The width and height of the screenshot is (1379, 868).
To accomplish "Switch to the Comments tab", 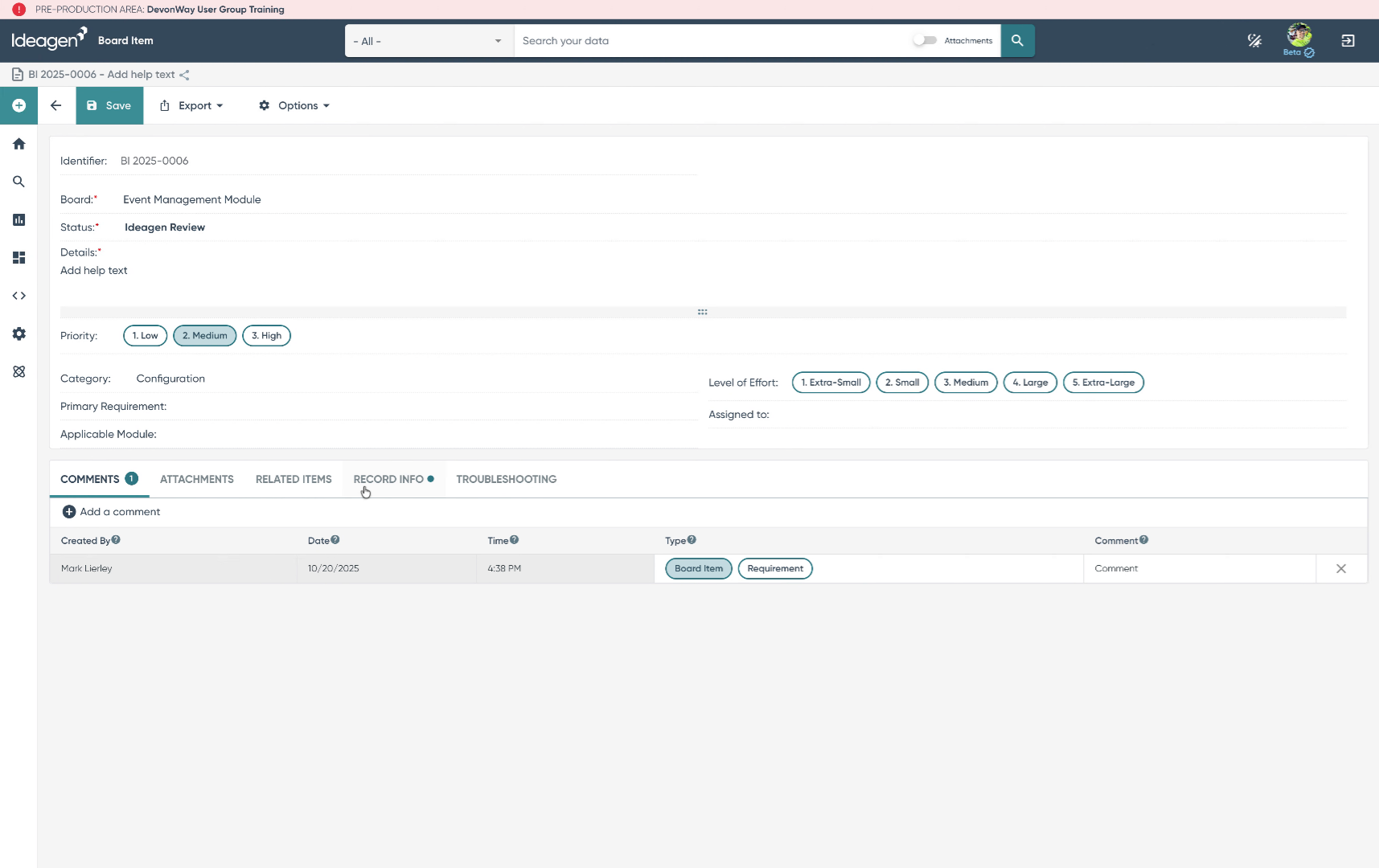I will [99, 479].
